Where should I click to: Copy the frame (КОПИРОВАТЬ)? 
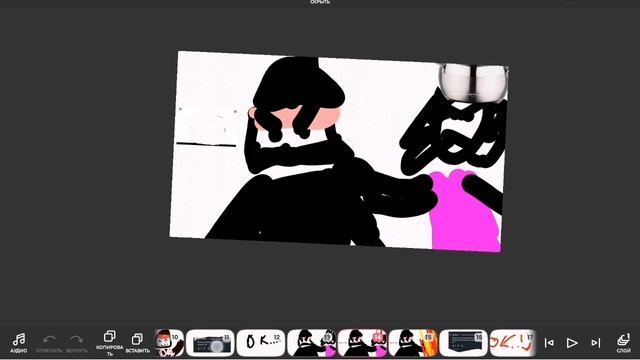(x=109, y=343)
